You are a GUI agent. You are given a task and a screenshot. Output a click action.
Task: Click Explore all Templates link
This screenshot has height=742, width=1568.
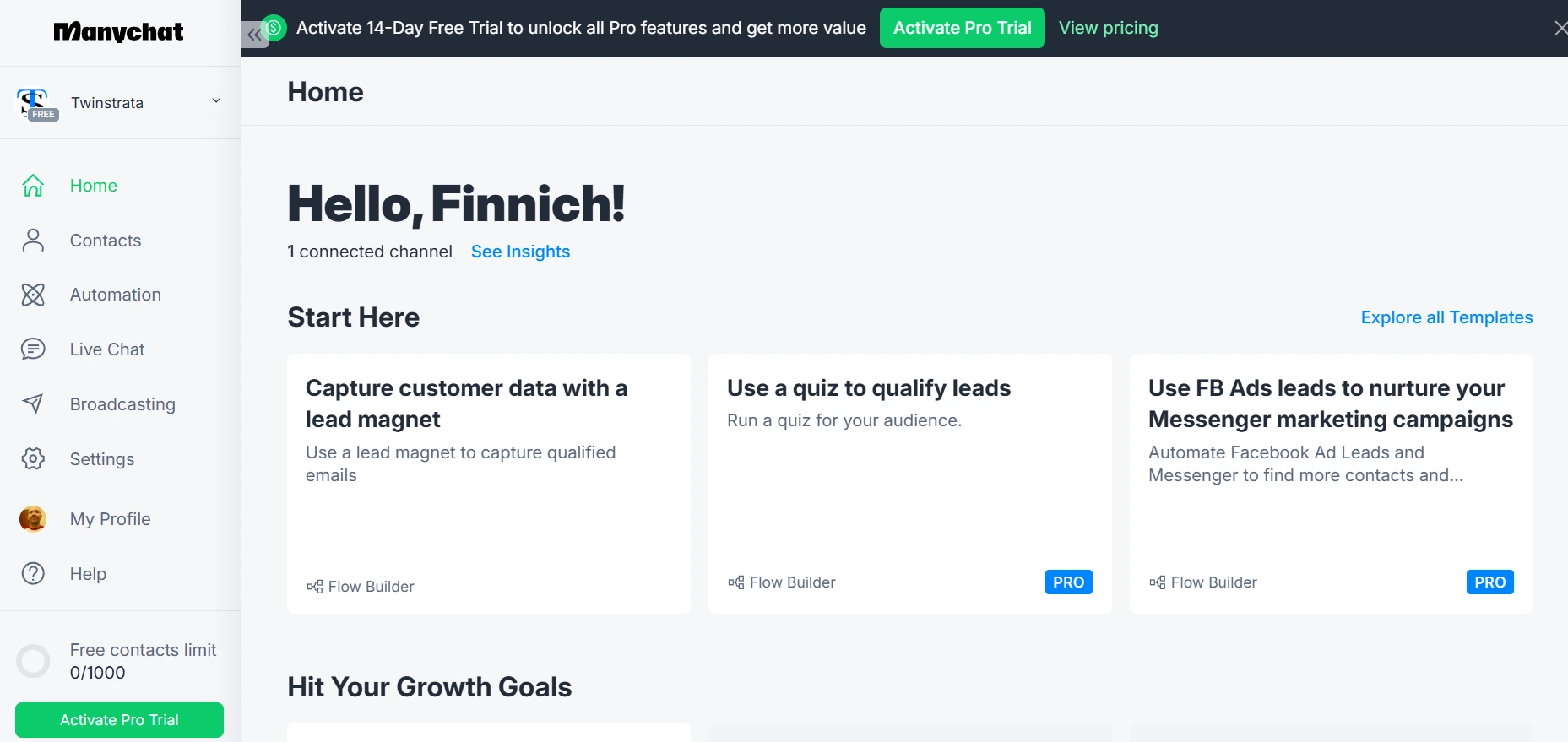tap(1446, 317)
